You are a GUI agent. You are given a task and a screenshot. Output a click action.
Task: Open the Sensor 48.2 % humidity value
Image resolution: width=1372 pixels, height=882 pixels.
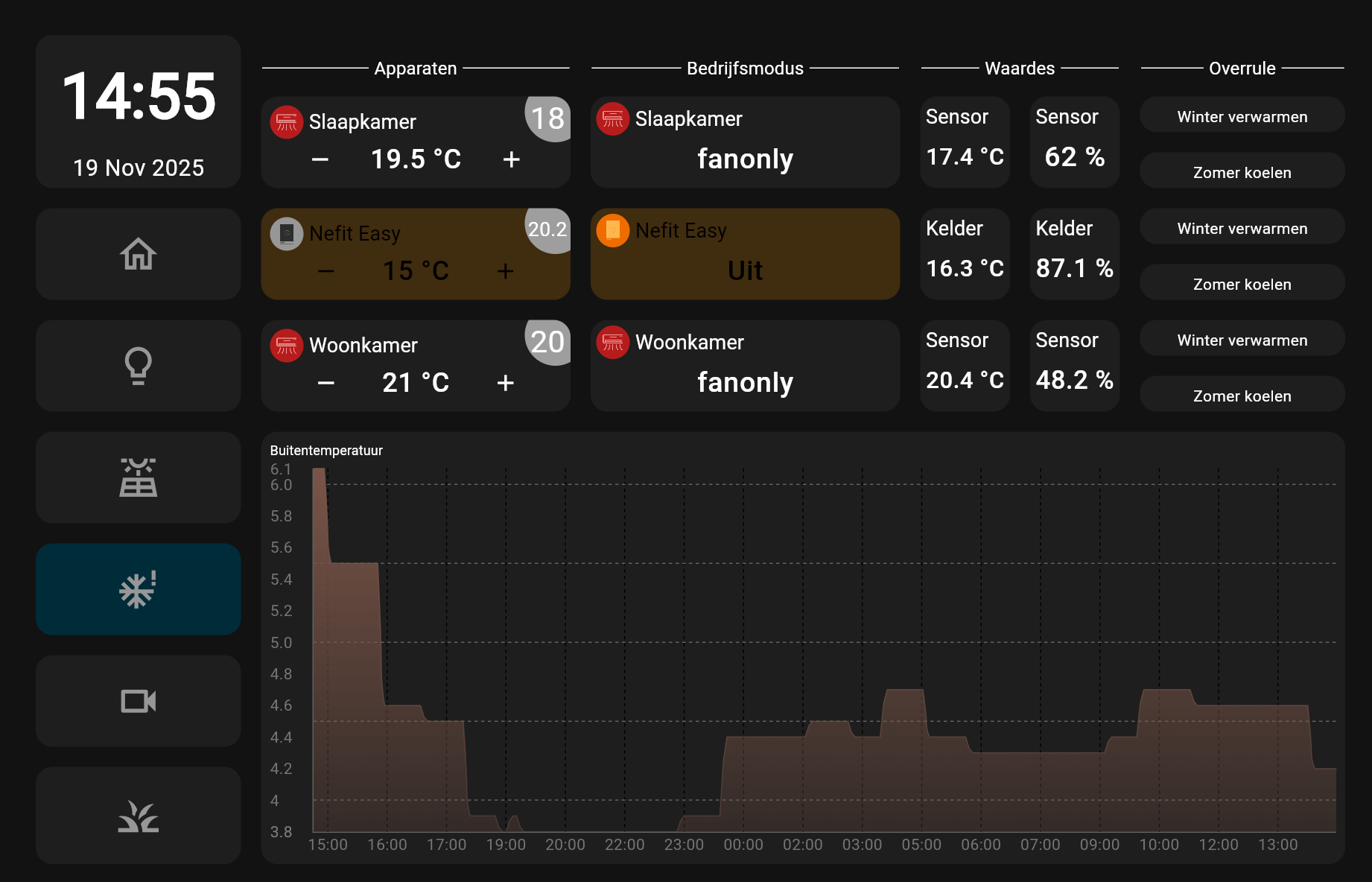pyautogui.click(x=1075, y=366)
